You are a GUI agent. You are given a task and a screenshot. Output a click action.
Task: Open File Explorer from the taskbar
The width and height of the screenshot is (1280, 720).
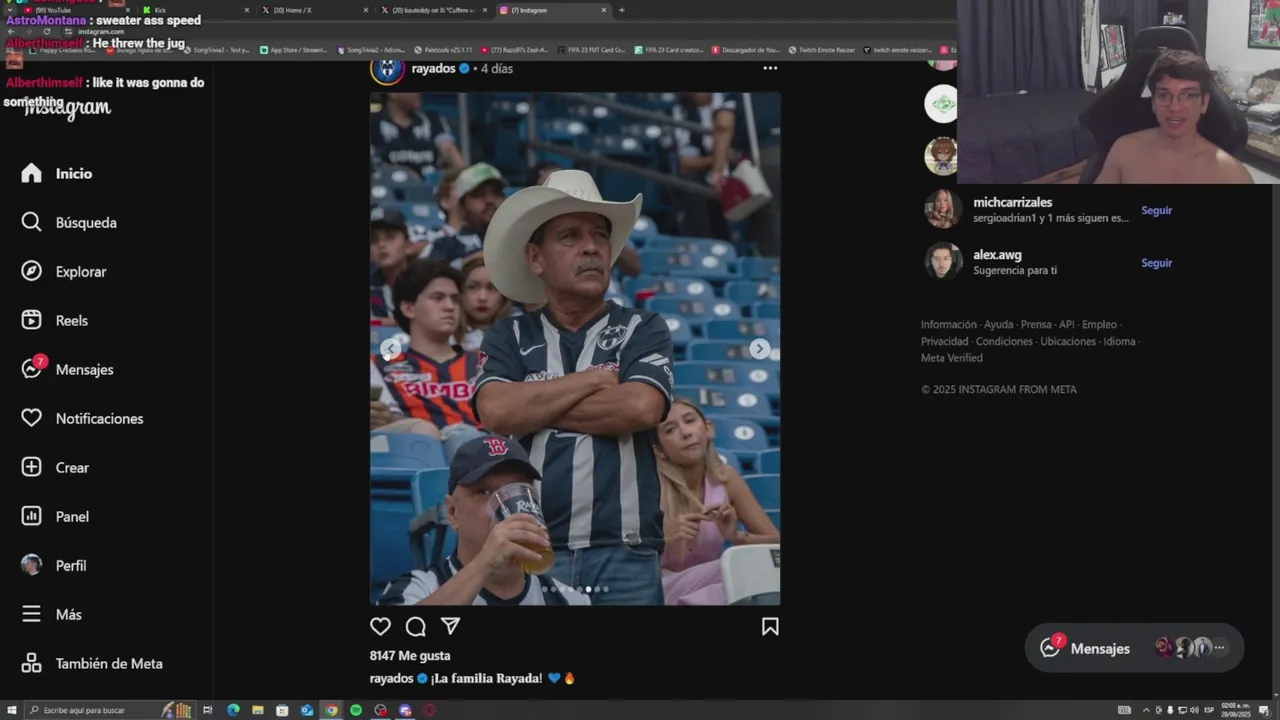(258, 710)
